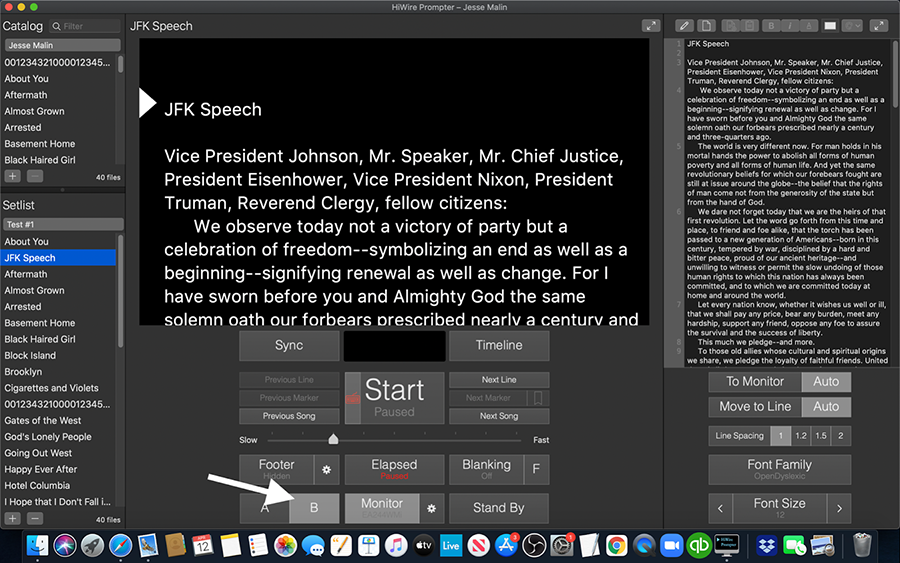Viewport: 900px width, 563px height.
Task: Click Stand By
Action: (499, 508)
